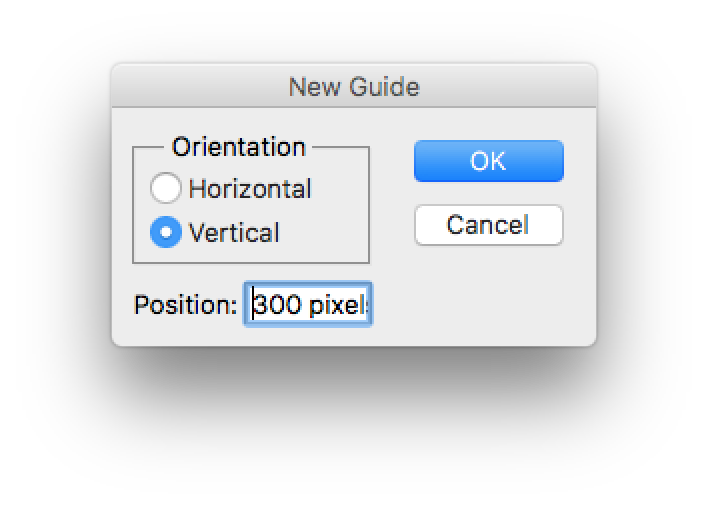The width and height of the screenshot is (708, 506).
Task: Click the "Position:" label text
Action: pos(185,304)
